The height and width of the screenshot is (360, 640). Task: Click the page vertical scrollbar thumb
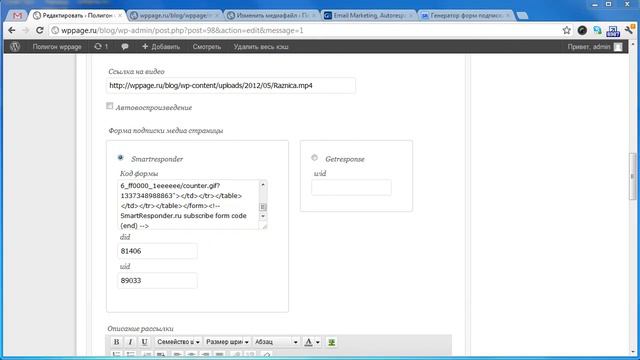(632, 176)
